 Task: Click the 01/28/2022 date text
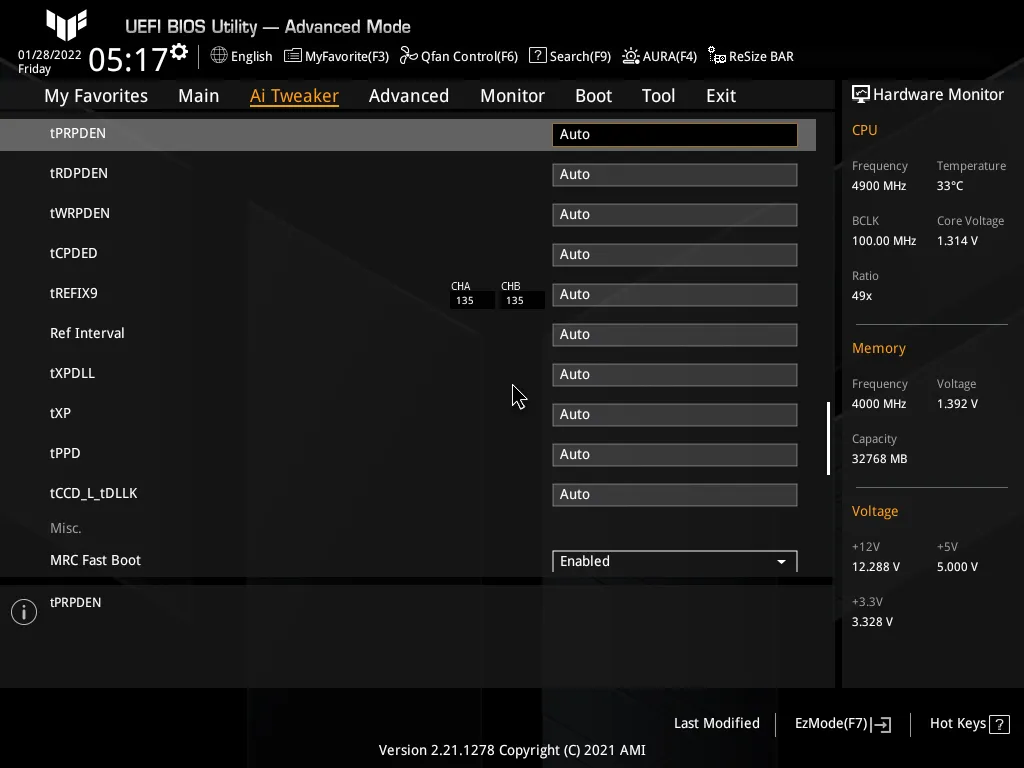coord(50,55)
